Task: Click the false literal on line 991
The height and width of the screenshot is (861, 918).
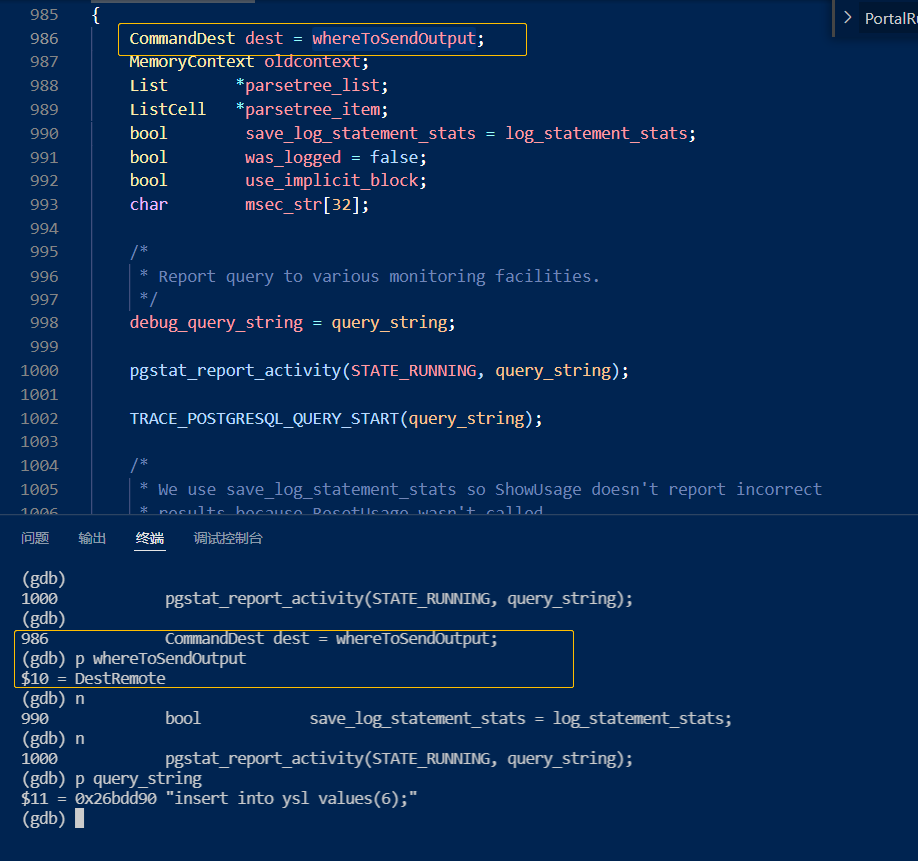Action: 394,157
